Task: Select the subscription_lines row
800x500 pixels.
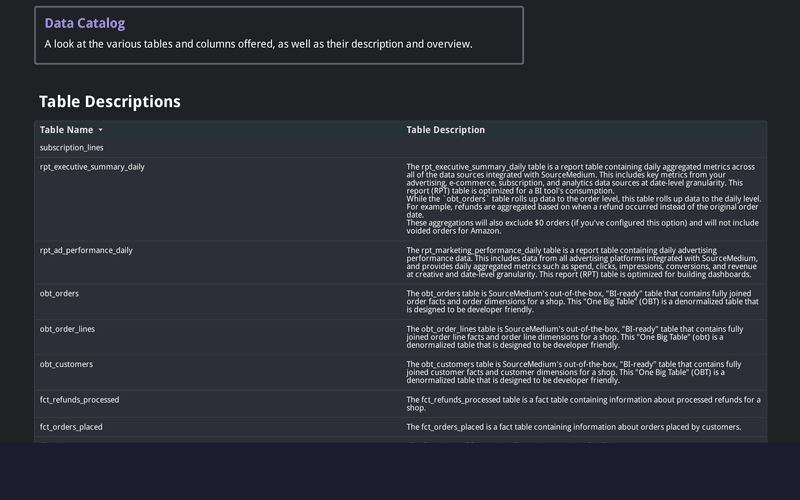Action: click(72, 147)
